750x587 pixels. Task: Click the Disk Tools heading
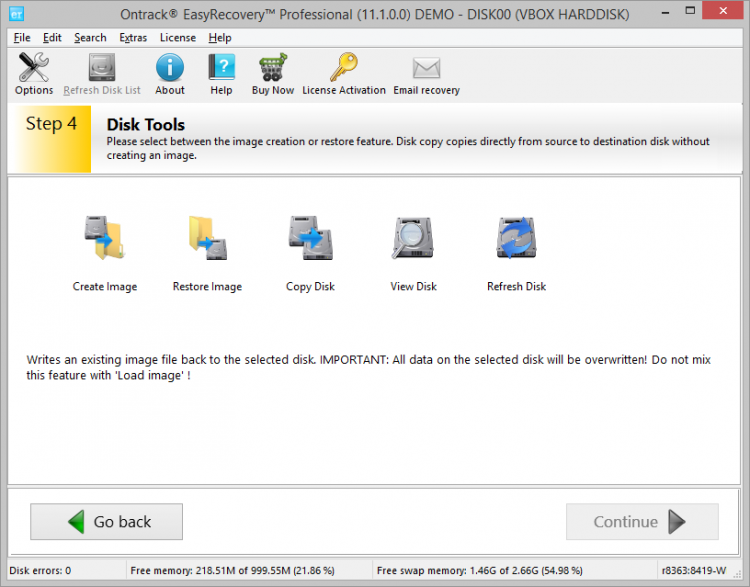[x=146, y=124]
